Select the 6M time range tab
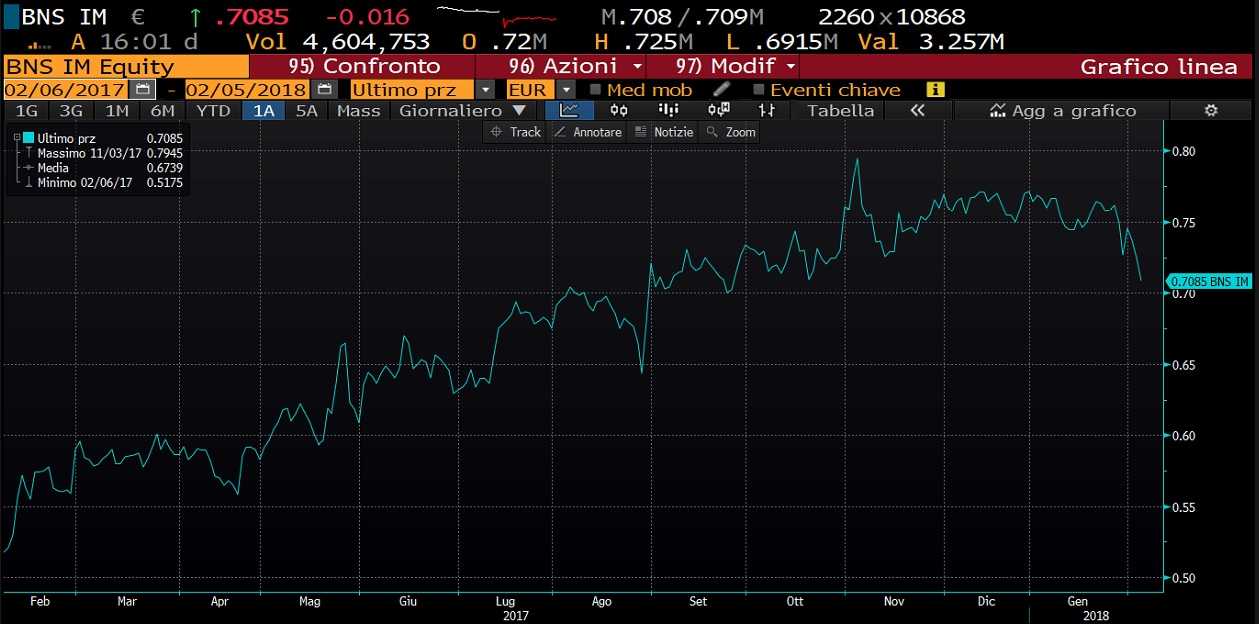Screen dimensions: 1259x624 click(x=162, y=111)
